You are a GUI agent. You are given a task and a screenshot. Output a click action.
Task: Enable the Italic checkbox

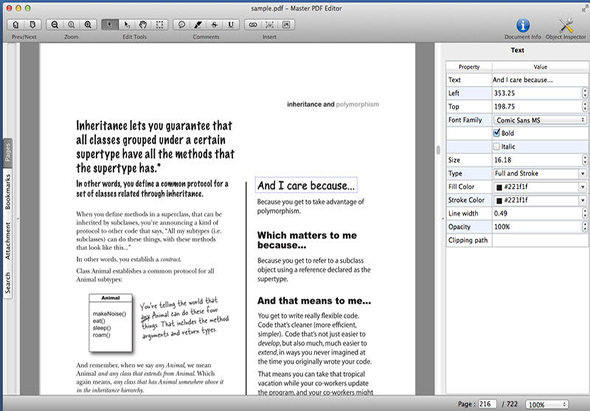pyautogui.click(x=497, y=146)
